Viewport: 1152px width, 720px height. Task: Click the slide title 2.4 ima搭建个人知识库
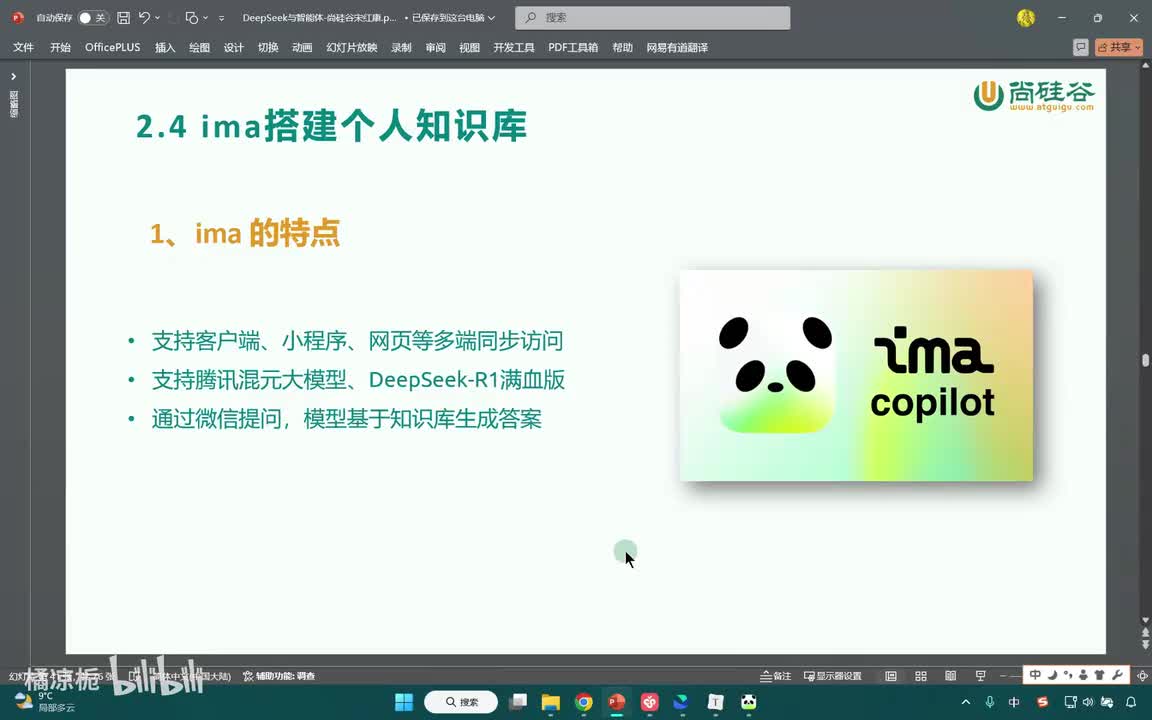click(x=332, y=126)
